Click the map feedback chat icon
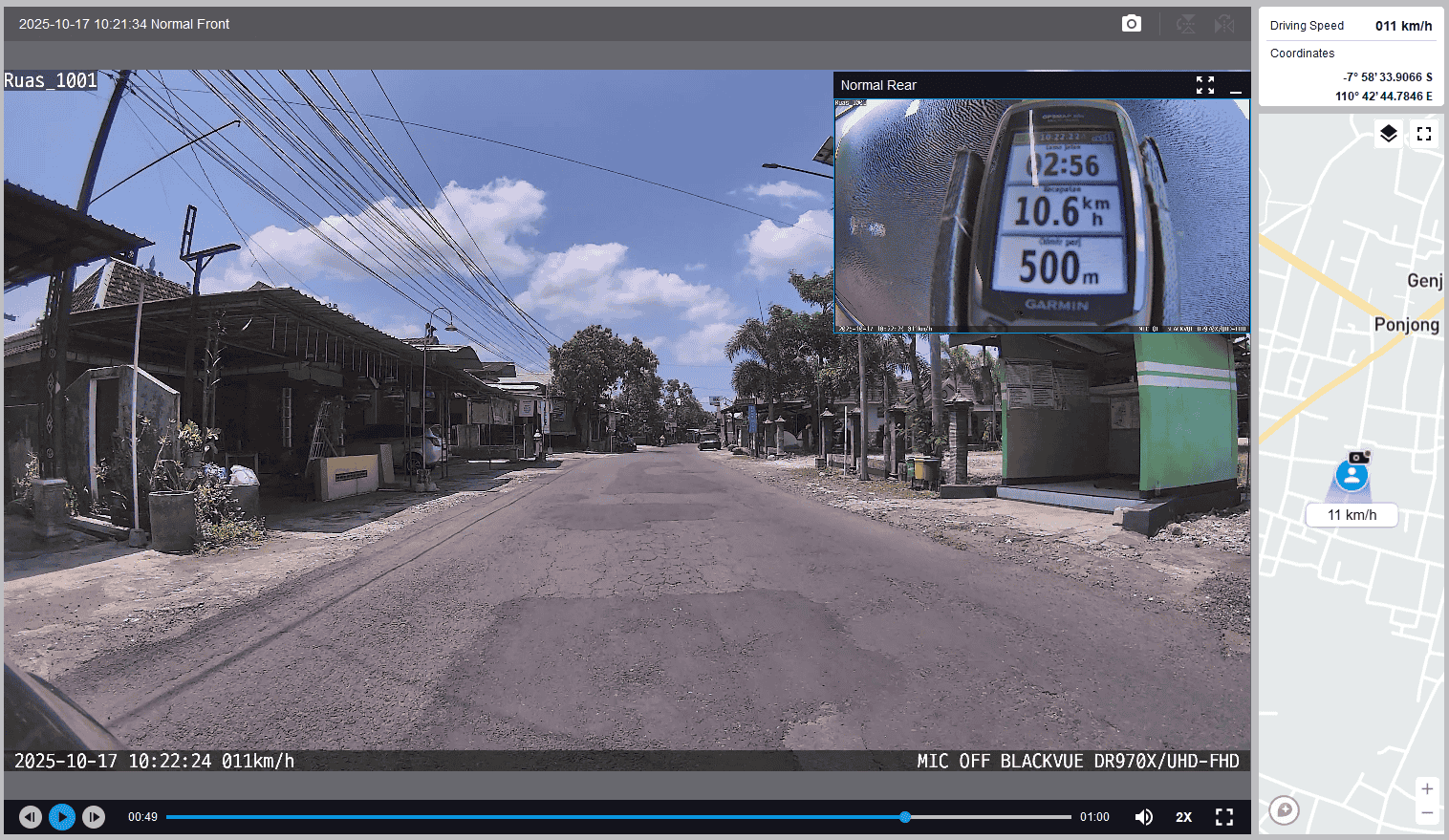The image size is (1449, 840). 1285,810
